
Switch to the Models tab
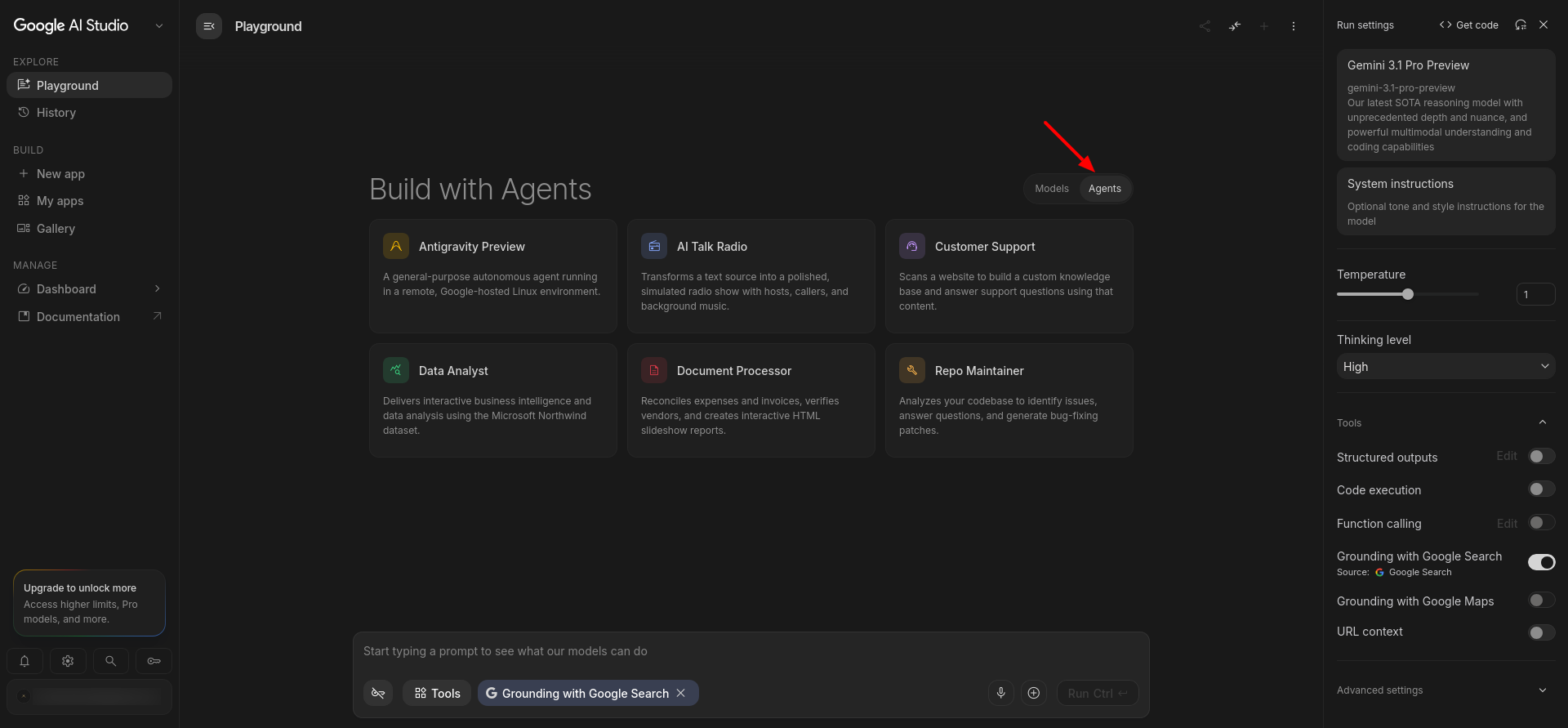(1052, 189)
